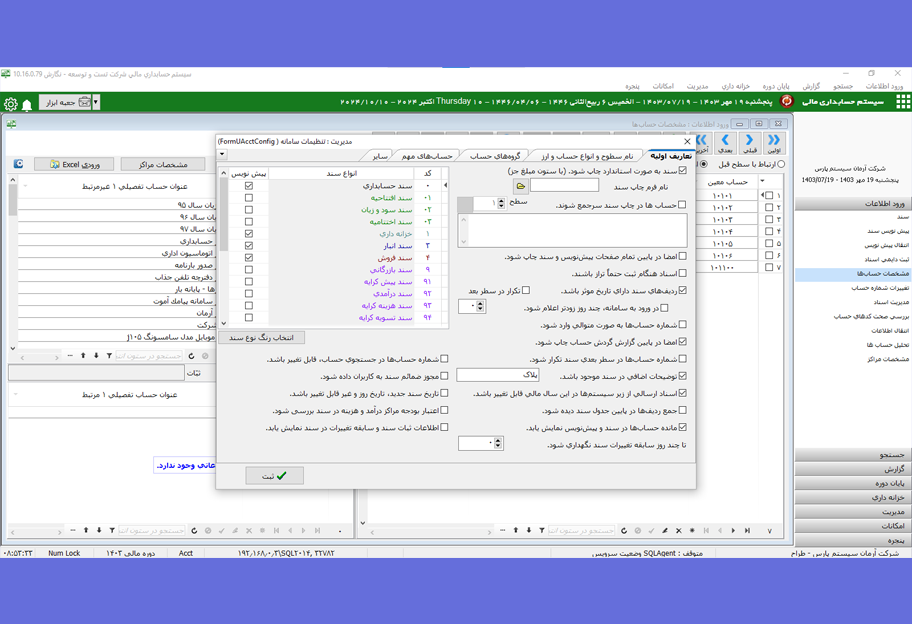Expand the toolbox dropdown arrow
Image resolution: width=912 pixels, height=624 pixels.
(96, 102)
